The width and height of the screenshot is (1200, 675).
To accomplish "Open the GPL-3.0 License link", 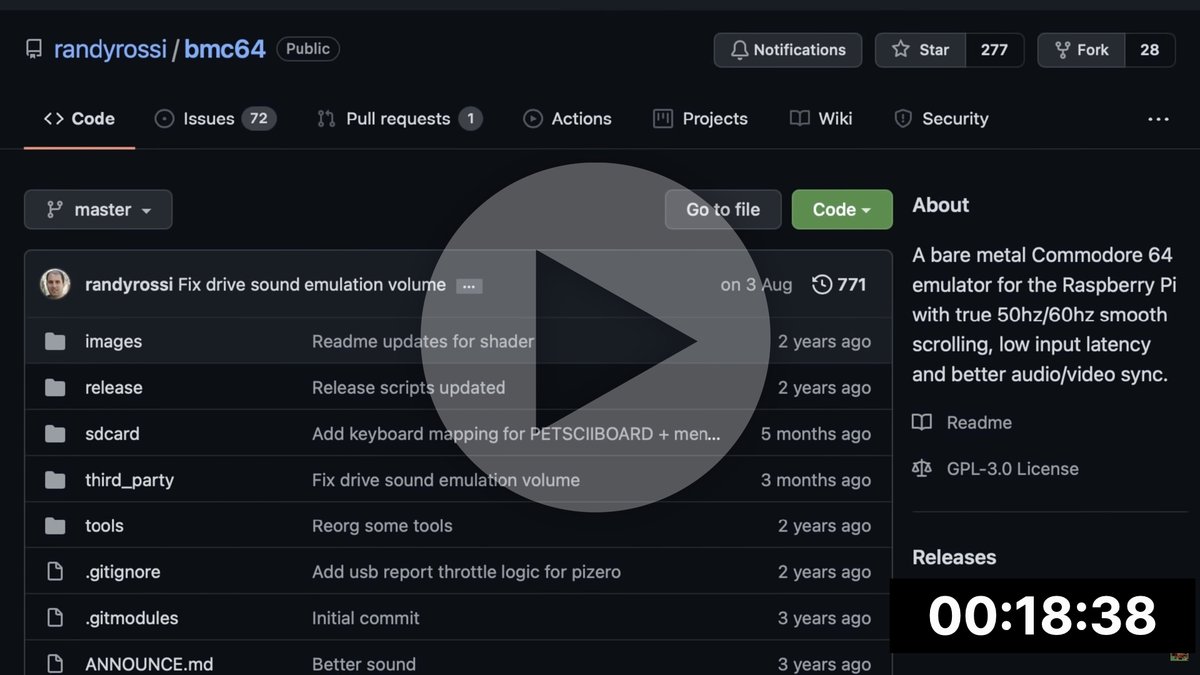I will coord(1012,468).
